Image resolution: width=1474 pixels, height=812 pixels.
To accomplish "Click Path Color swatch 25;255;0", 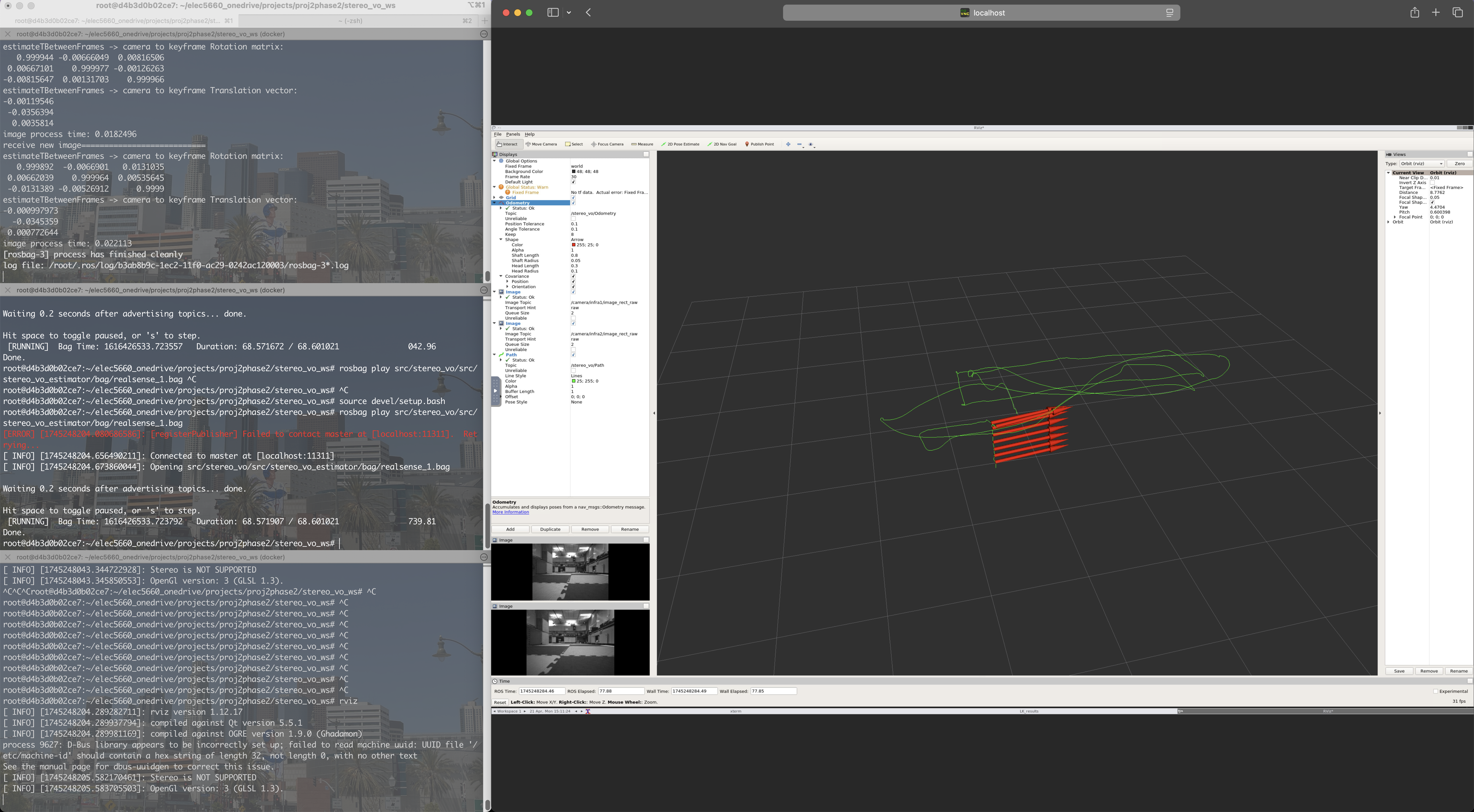I will click(573, 381).
